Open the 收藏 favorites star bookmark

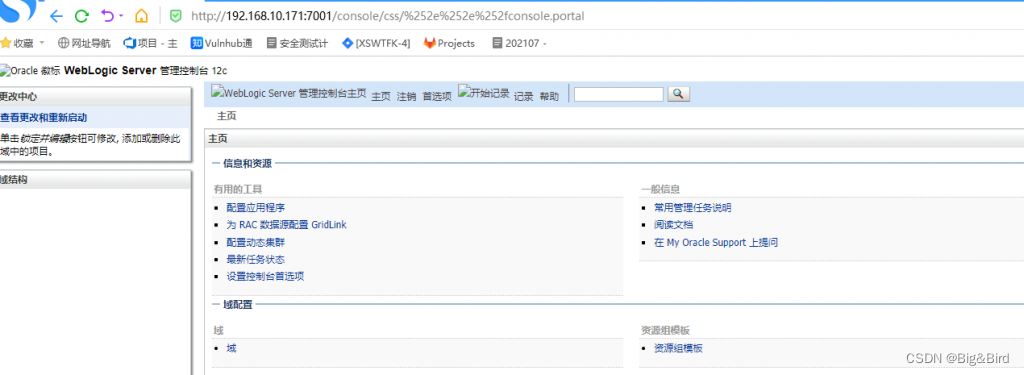tap(16, 43)
